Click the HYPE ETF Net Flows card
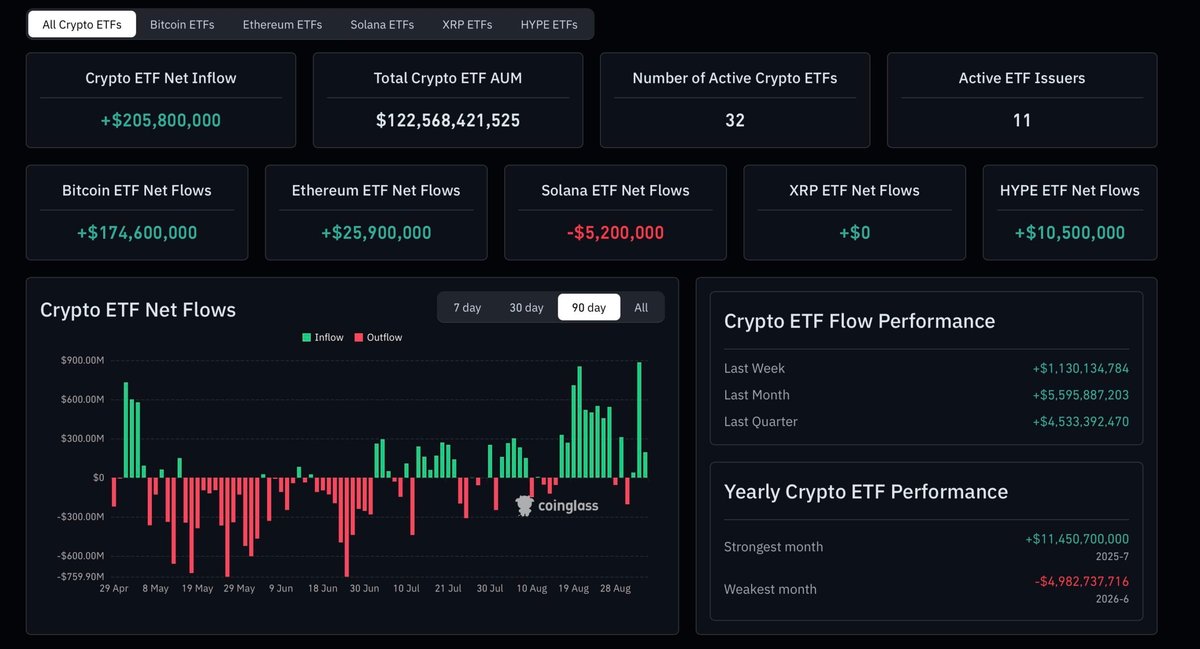 click(x=1070, y=212)
